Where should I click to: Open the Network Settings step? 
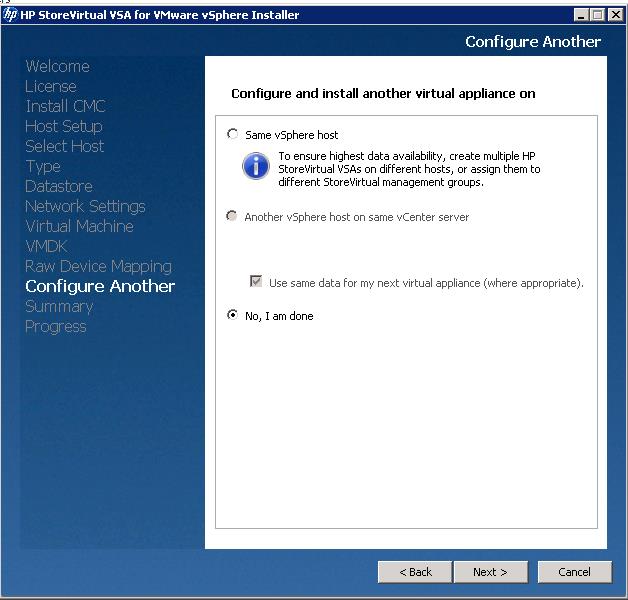[85, 206]
